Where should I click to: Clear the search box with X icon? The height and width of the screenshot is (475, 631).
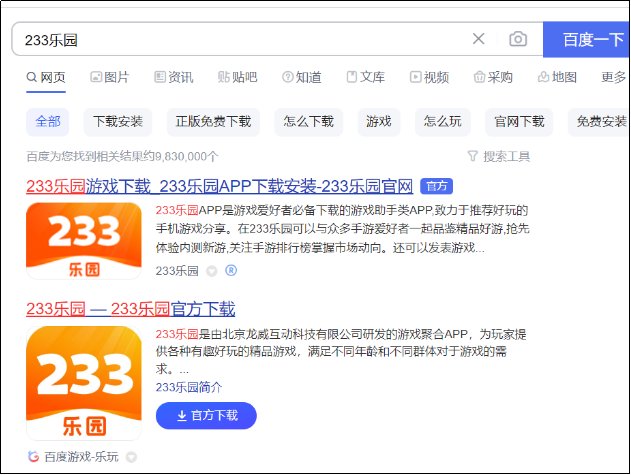[478, 39]
